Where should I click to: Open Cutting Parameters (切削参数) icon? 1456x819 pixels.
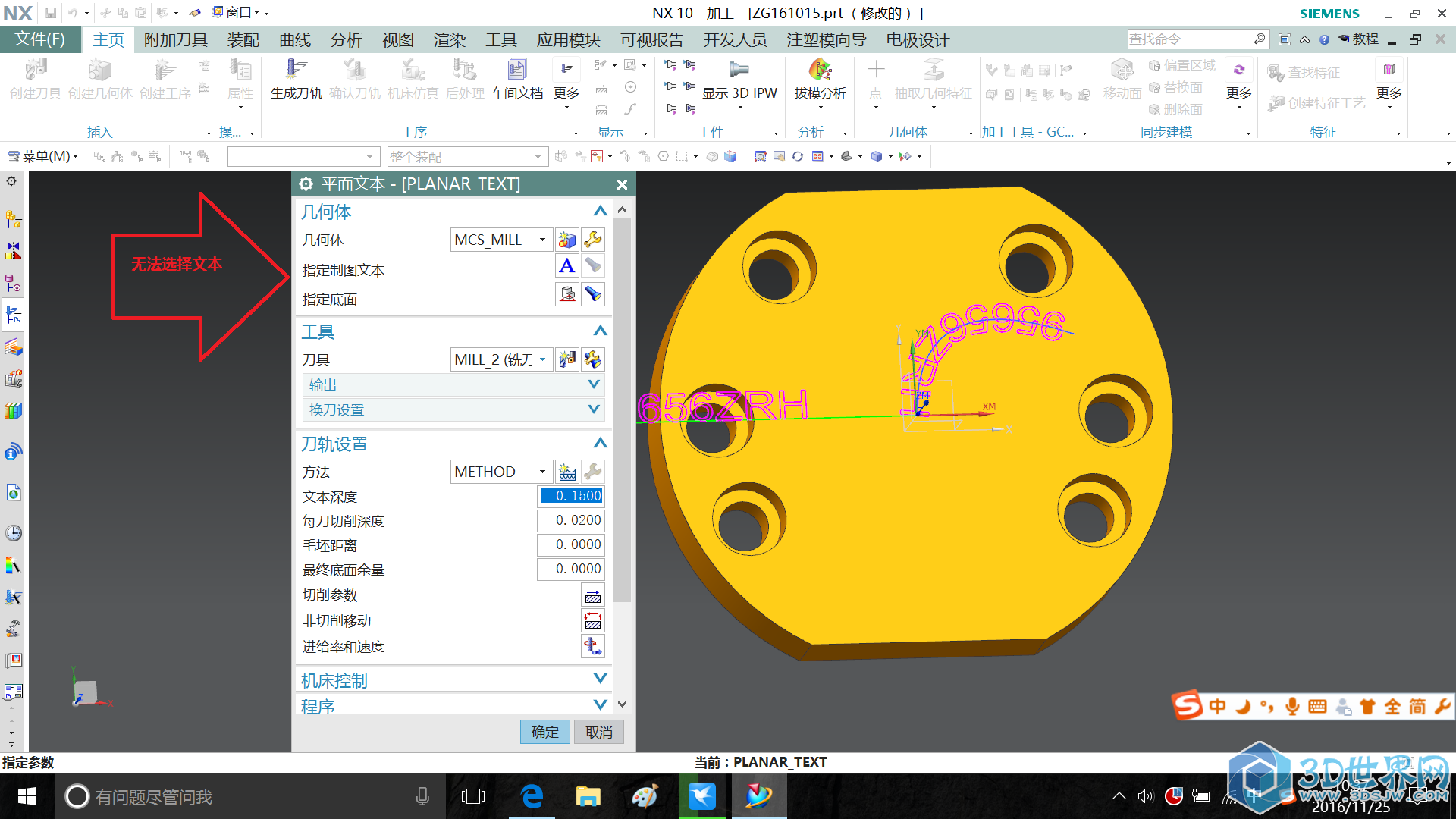click(593, 595)
